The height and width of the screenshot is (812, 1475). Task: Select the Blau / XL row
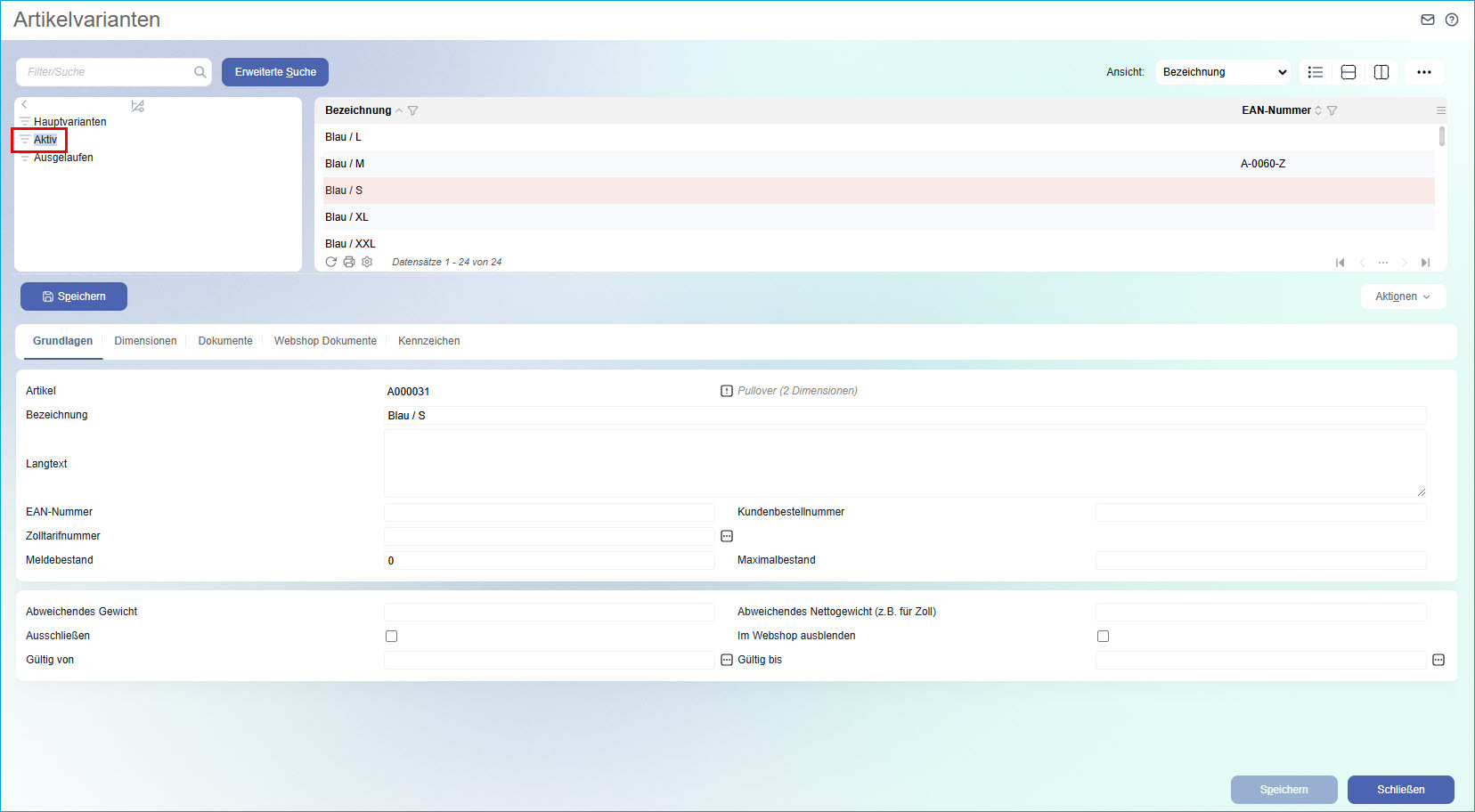(879, 217)
